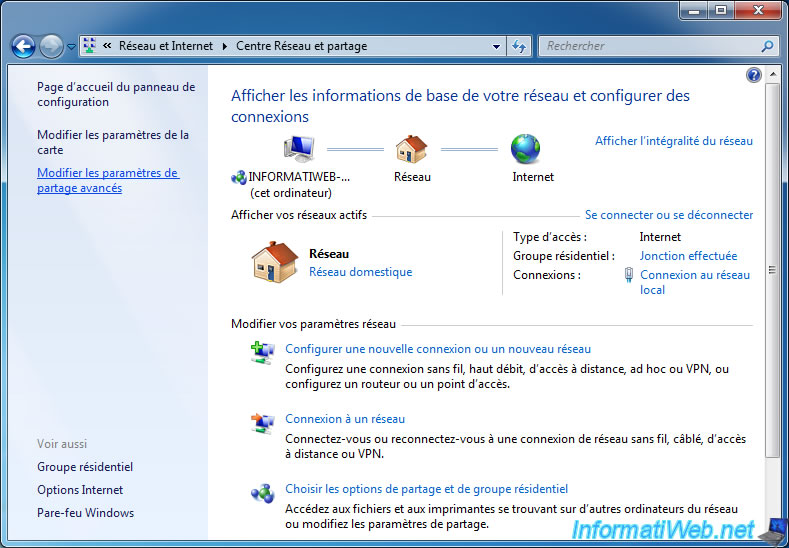Expand the address bar history dropdown arrow

tap(497, 47)
